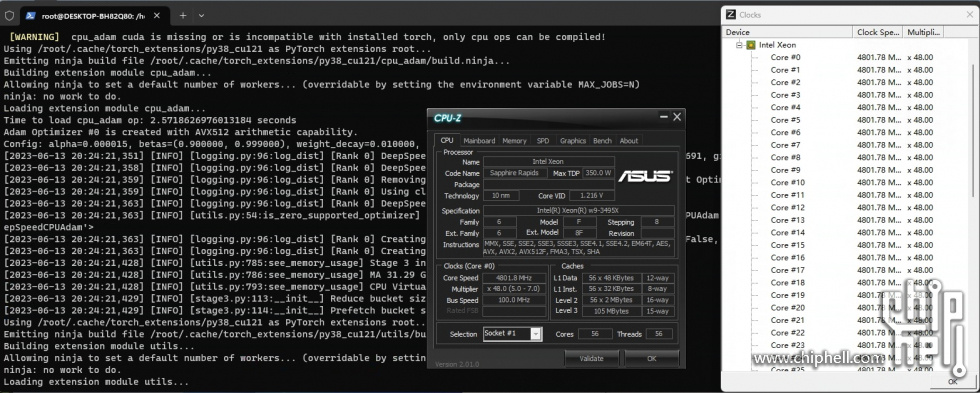Viewport: 980px width, 393px height.
Task: Click the Intel Xeon processor chip icon
Action: pyautogui.click(x=751, y=45)
